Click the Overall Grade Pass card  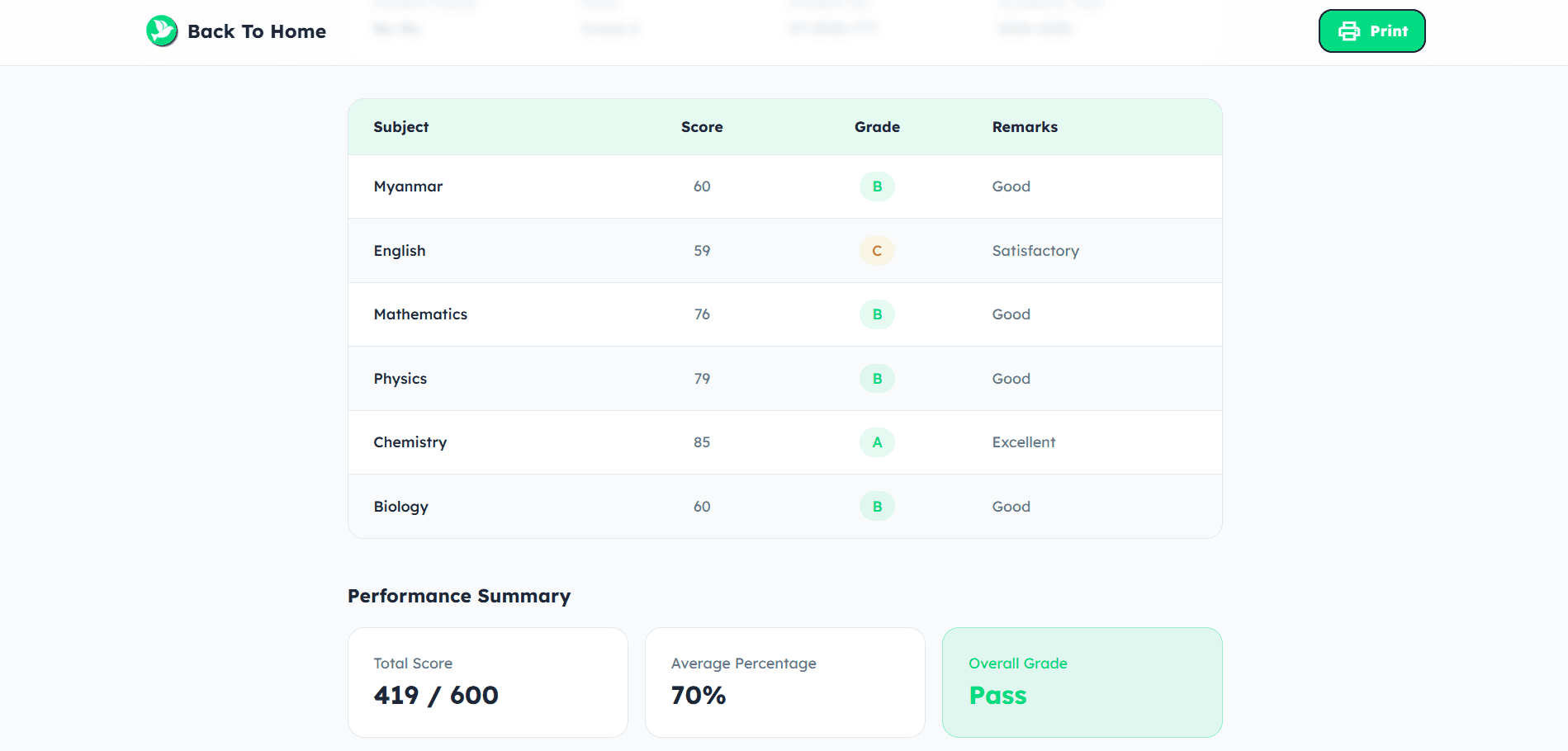tap(1082, 682)
